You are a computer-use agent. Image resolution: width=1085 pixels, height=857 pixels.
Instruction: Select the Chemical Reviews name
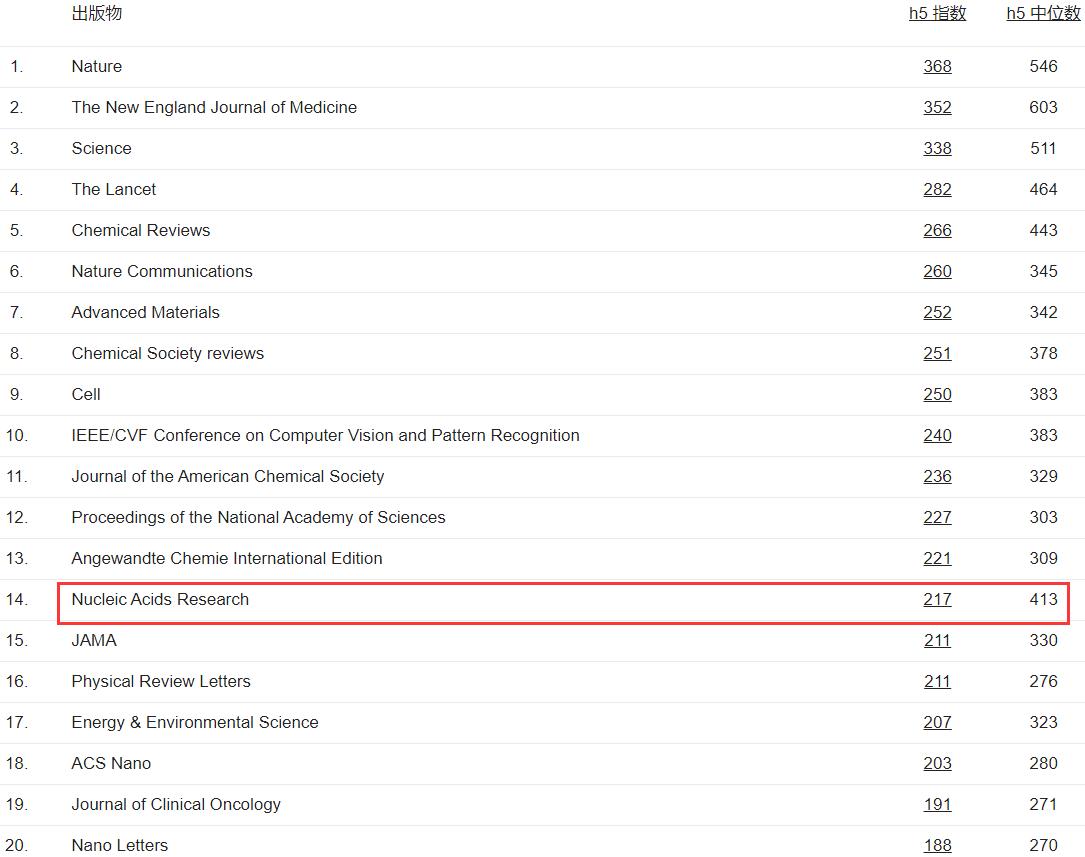(140, 230)
